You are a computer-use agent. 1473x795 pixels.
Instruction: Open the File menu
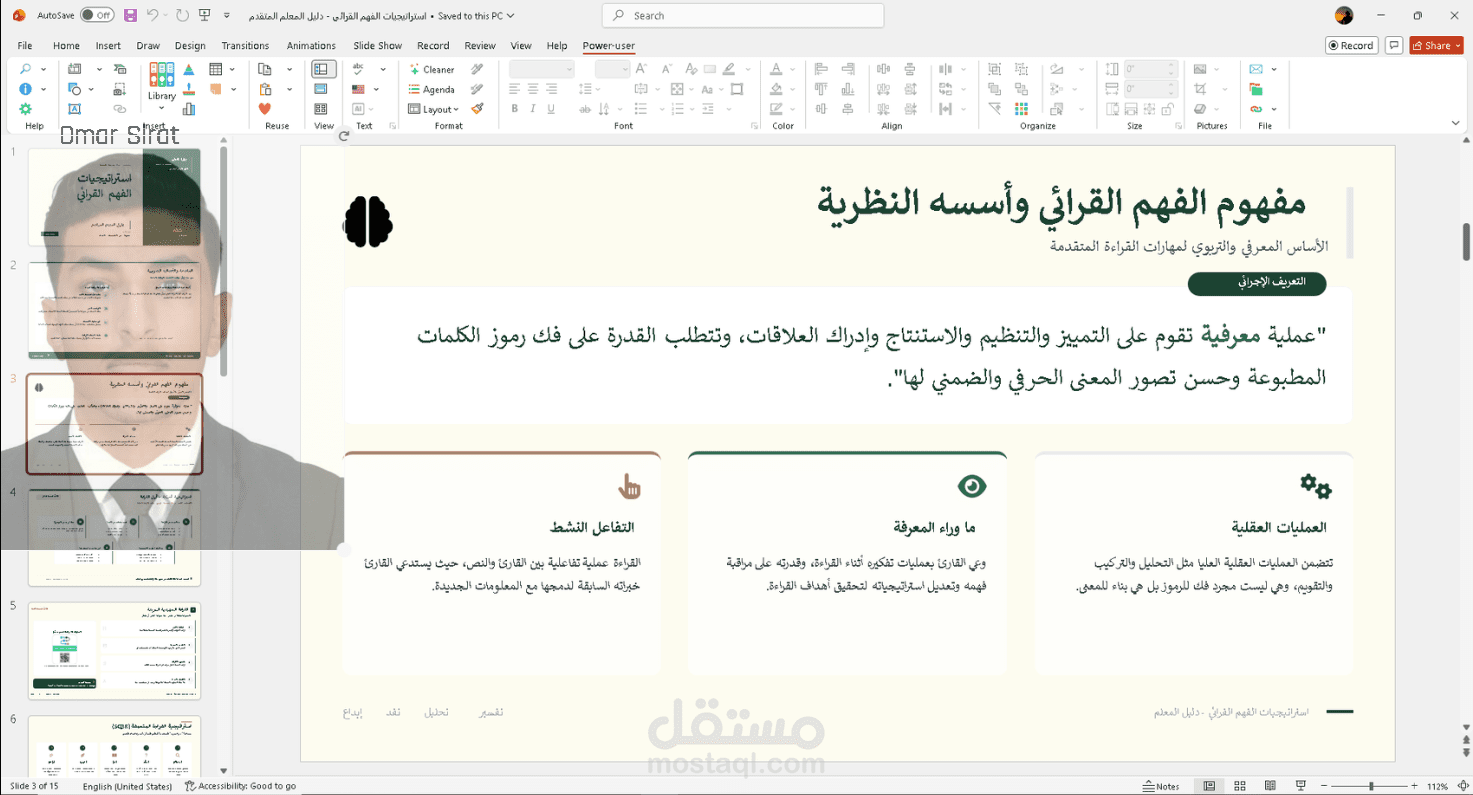pos(25,45)
